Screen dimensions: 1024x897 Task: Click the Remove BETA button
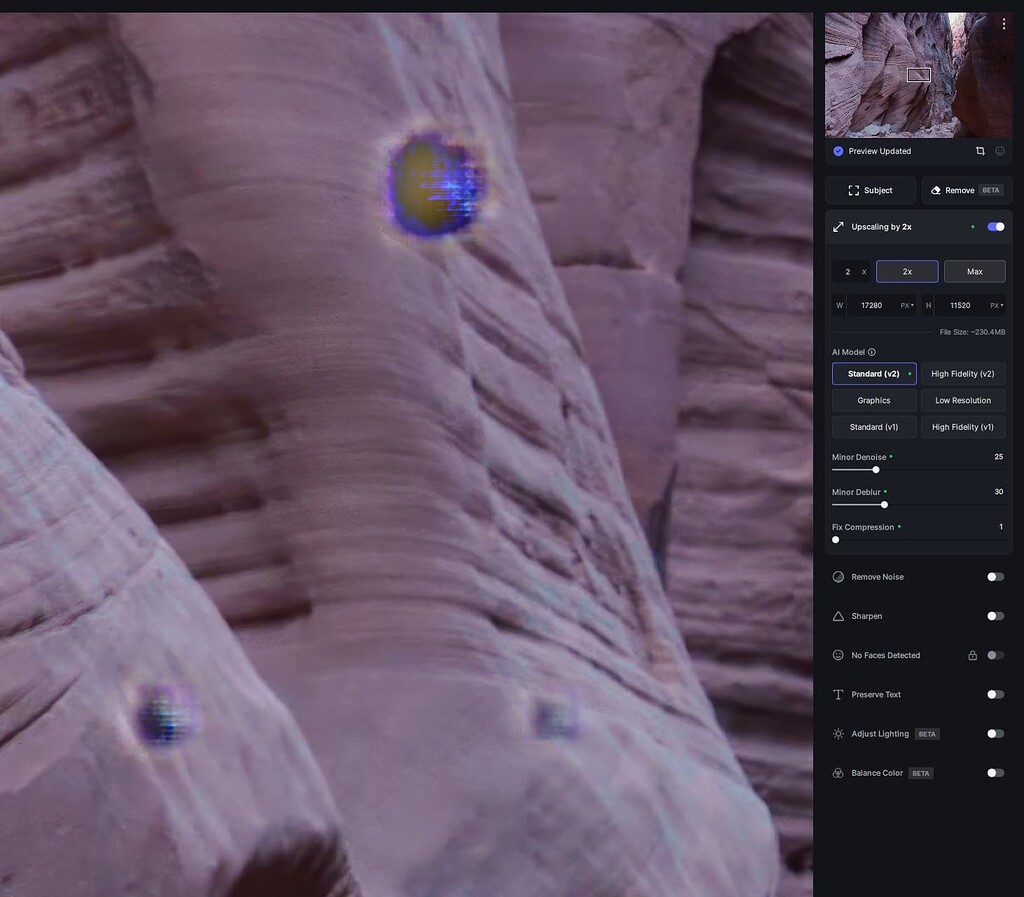[x=967, y=190]
